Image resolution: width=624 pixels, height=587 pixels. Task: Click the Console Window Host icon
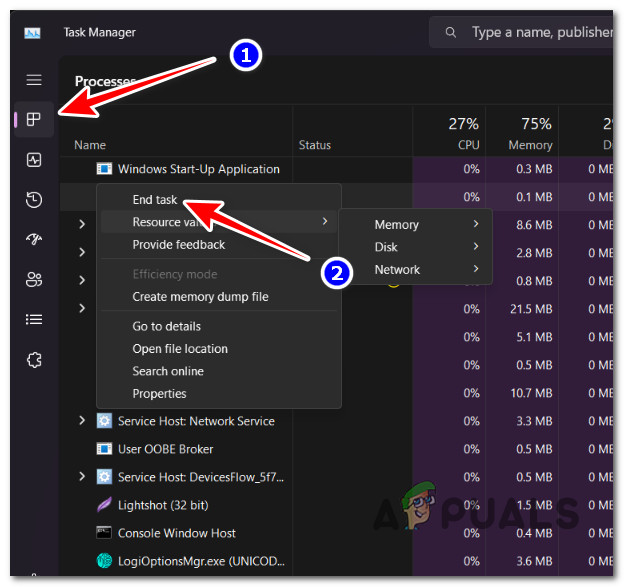click(x=104, y=533)
